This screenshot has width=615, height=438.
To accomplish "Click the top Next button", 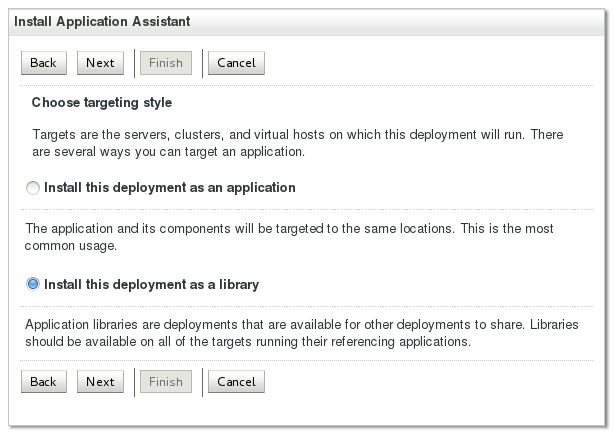I will [x=100, y=63].
